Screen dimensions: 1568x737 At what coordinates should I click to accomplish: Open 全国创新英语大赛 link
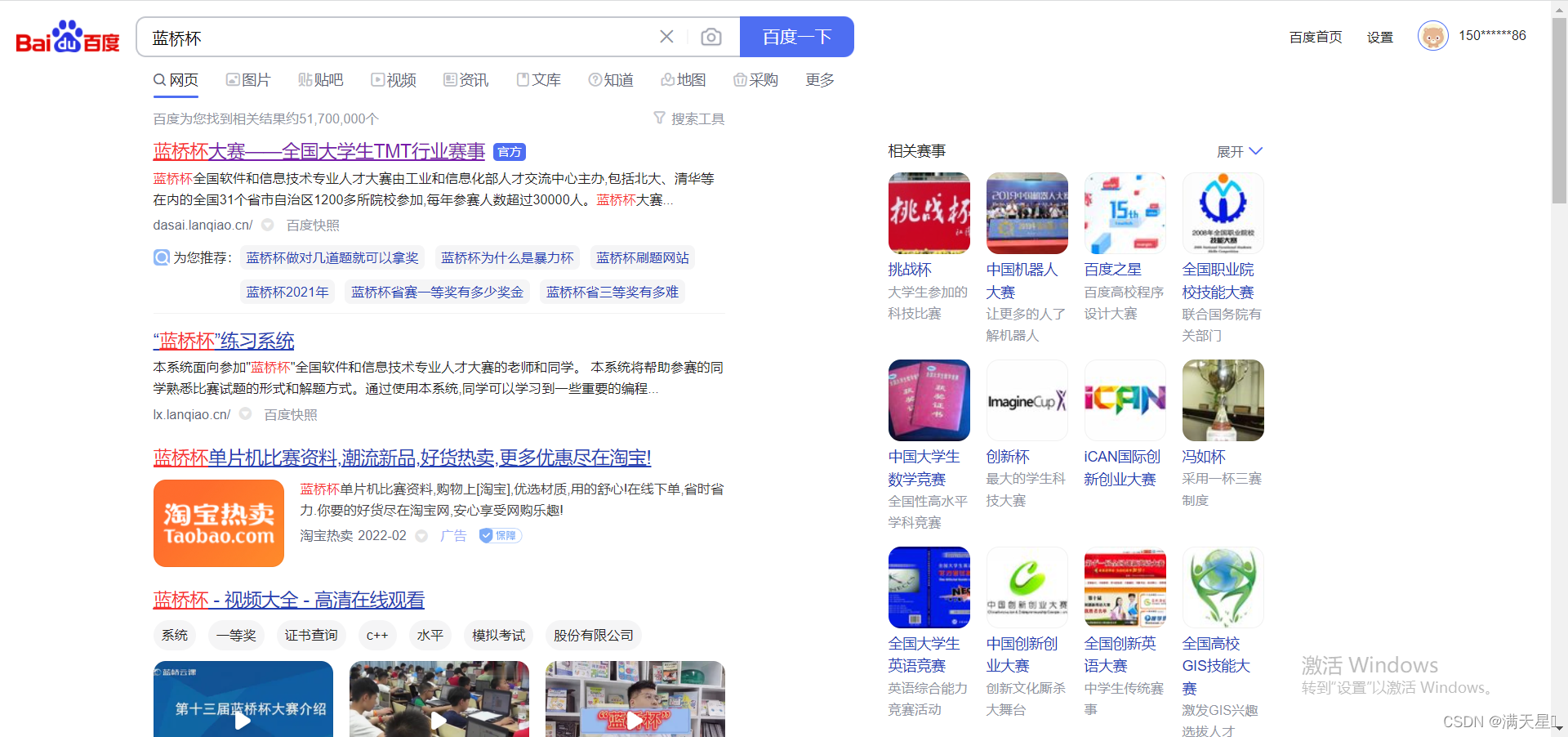1120,654
